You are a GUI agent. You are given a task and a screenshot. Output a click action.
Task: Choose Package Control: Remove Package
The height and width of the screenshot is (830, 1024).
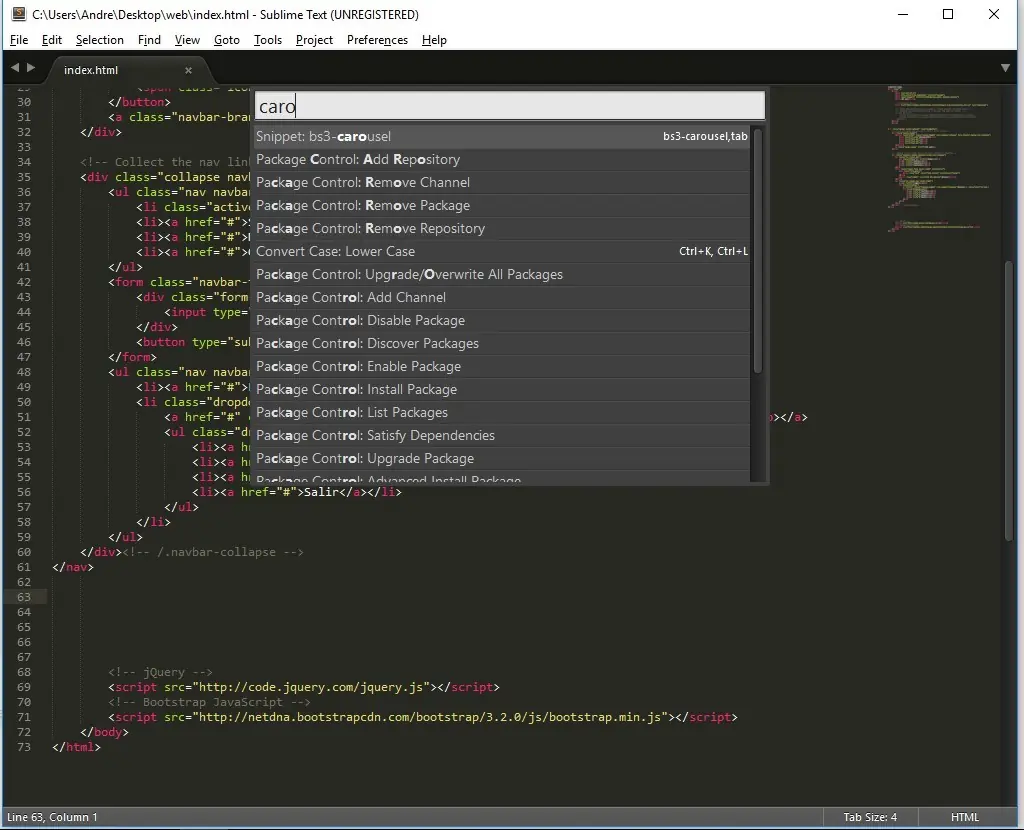click(x=502, y=205)
